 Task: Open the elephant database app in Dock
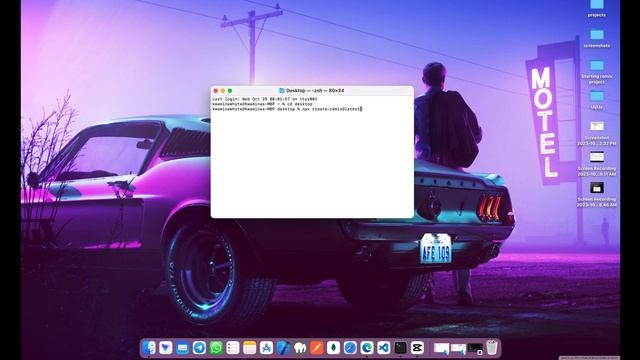pyautogui.click(x=300, y=348)
